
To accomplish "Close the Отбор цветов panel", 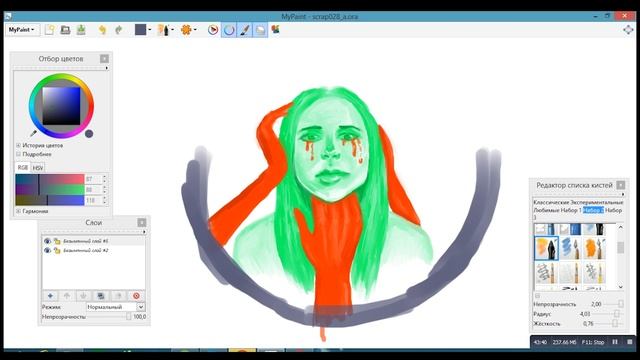I will (104, 59).
